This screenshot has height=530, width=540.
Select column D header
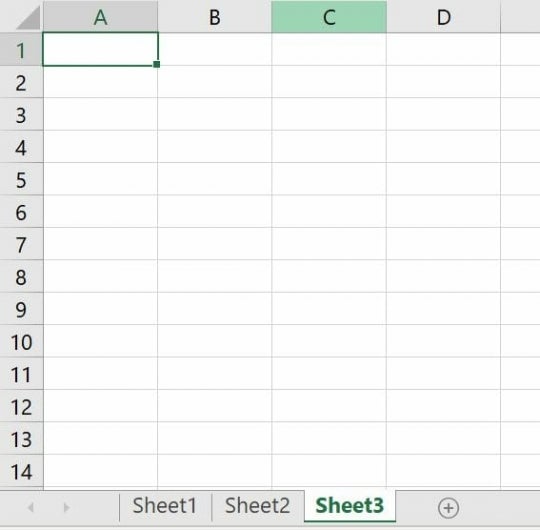[x=444, y=17]
